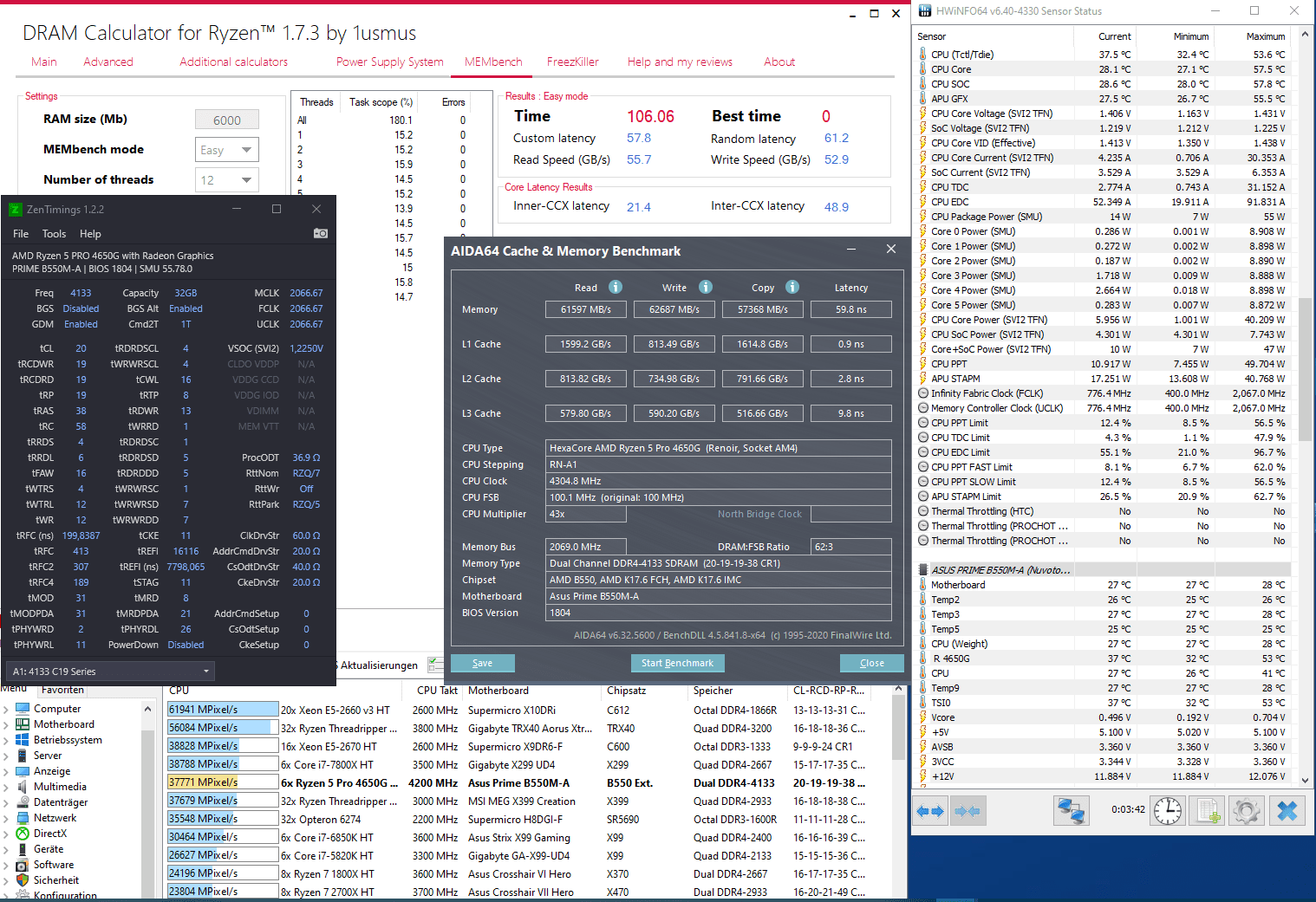Open Number of threads dropdown

pyautogui.click(x=227, y=180)
